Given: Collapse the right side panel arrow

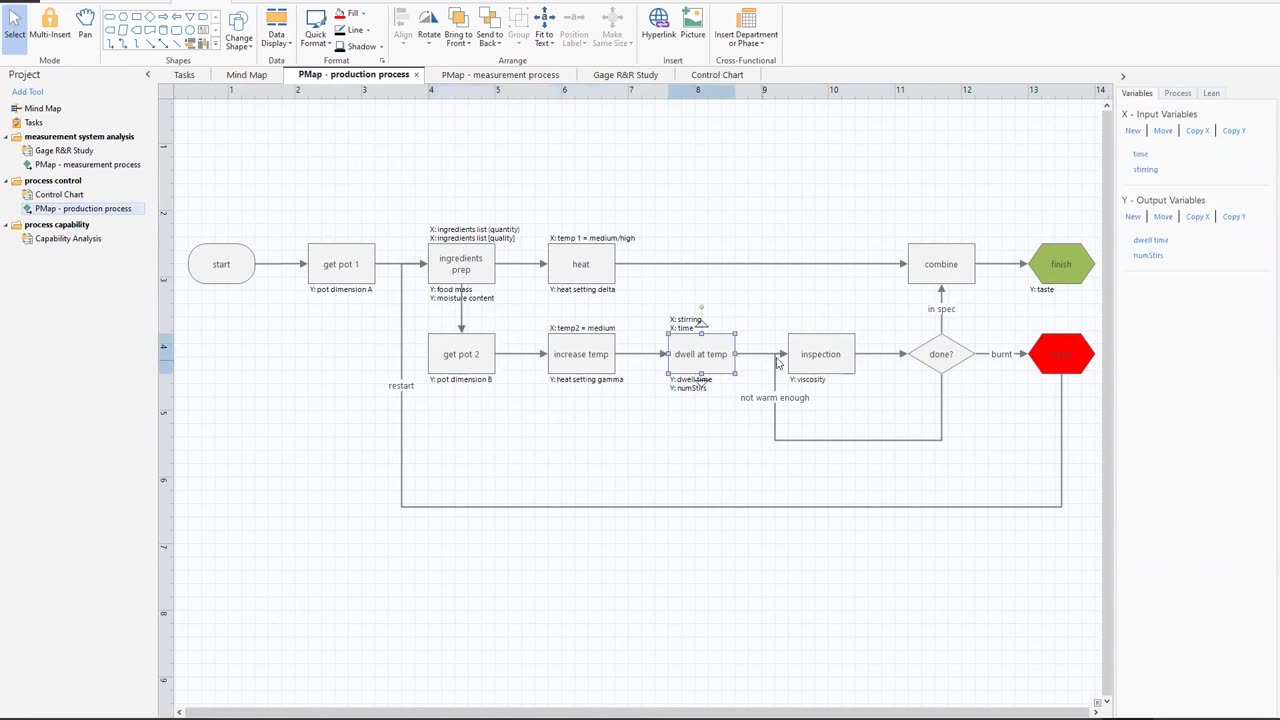Looking at the screenshot, I should 1123,76.
